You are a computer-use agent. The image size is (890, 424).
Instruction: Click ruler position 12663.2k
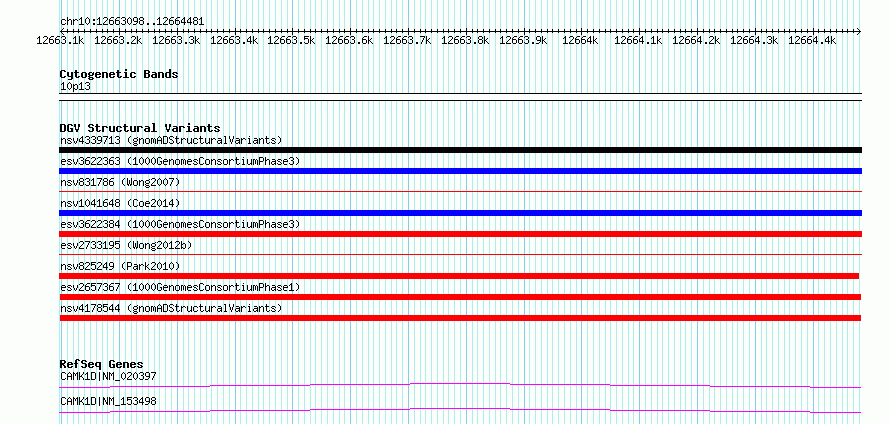tap(118, 40)
